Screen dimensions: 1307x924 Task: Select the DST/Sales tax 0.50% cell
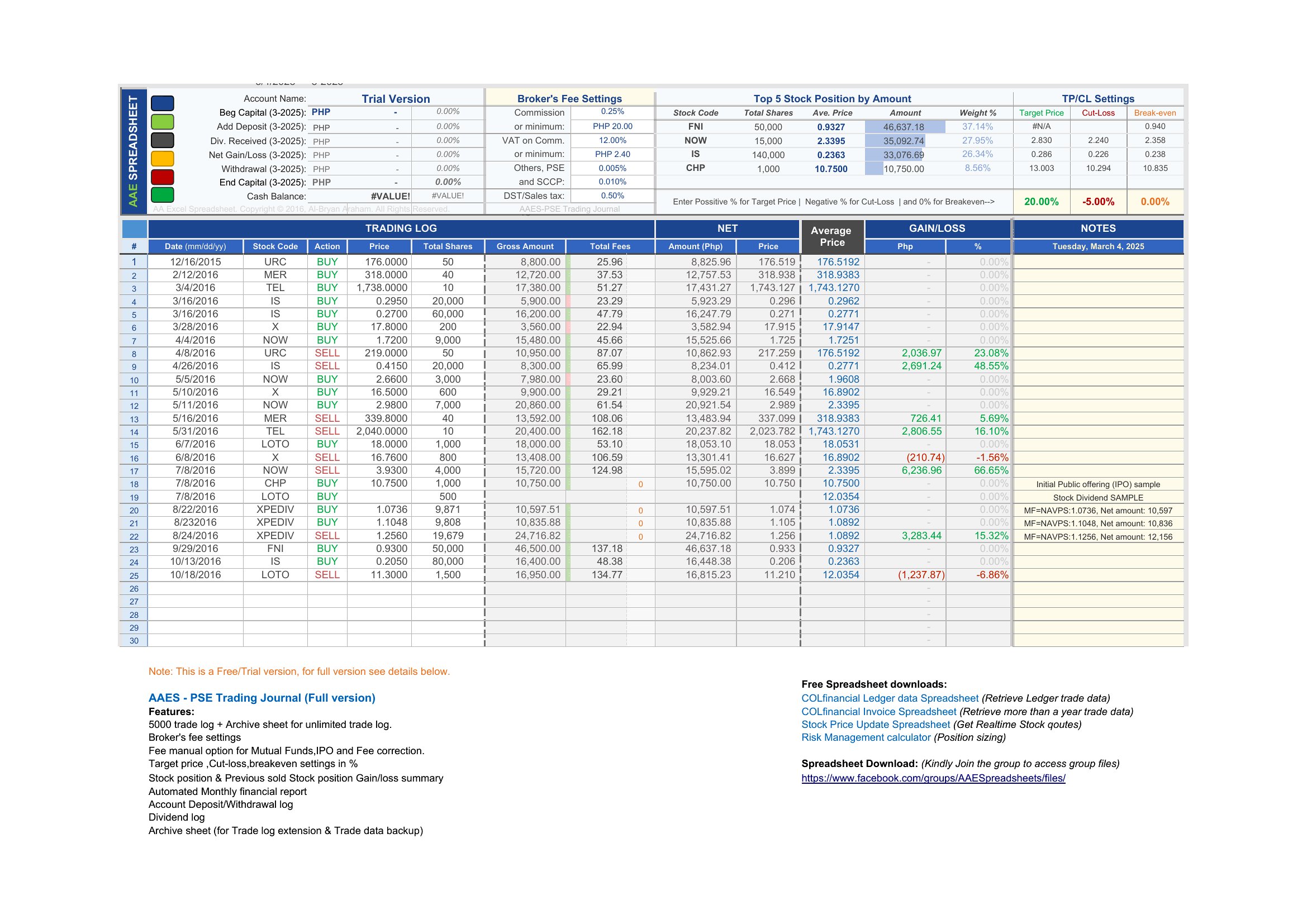(x=612, y=196)
